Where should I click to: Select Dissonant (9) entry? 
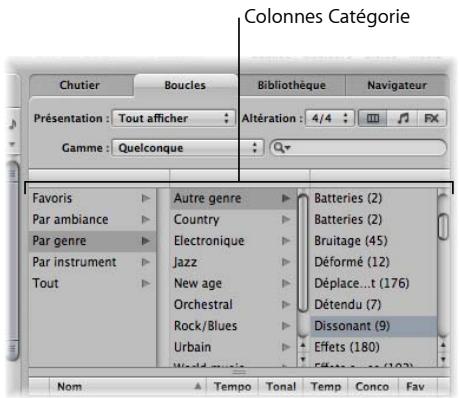coord(373,326)
